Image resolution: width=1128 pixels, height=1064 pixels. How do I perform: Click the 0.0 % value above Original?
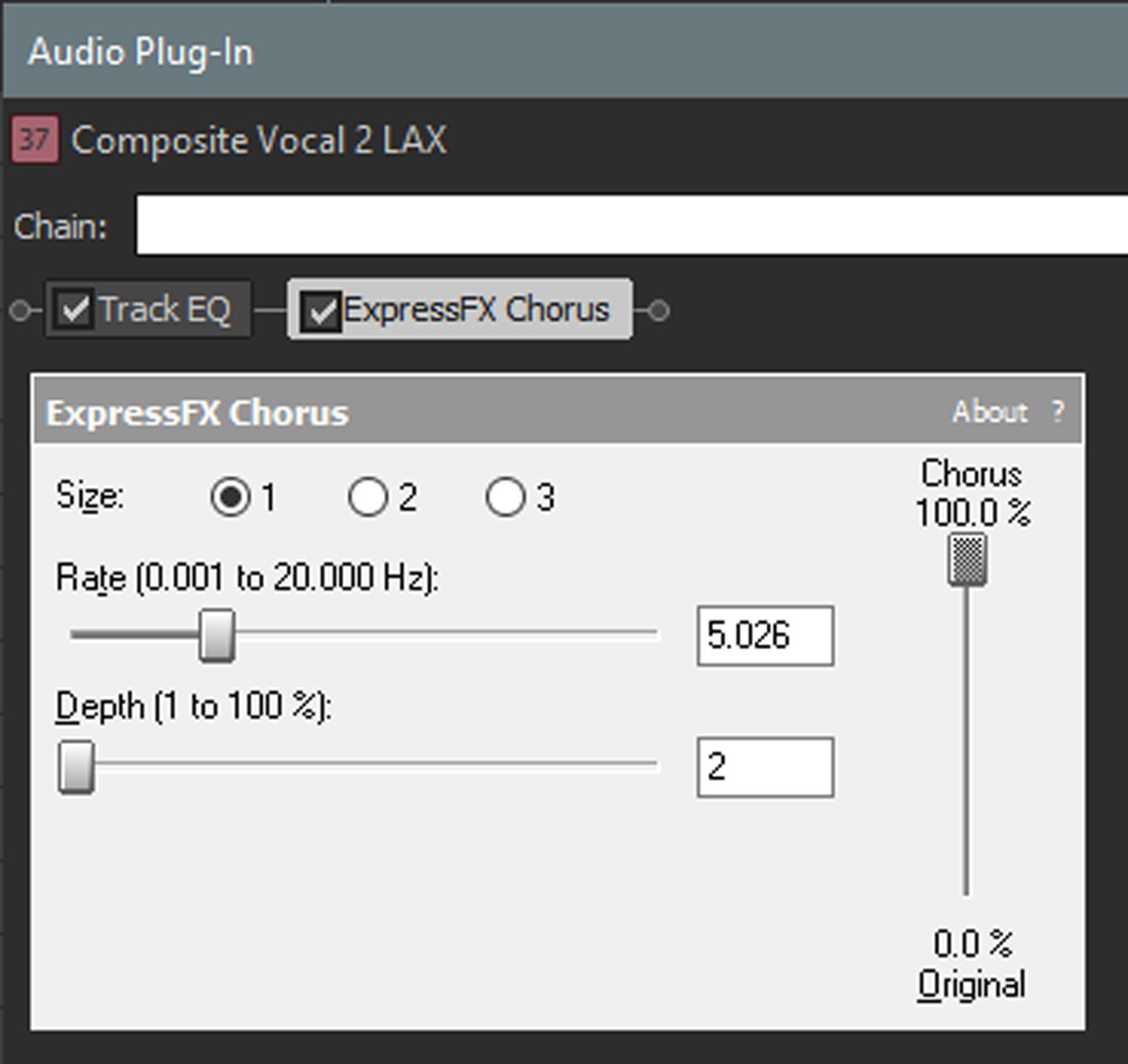pos(973,944)
